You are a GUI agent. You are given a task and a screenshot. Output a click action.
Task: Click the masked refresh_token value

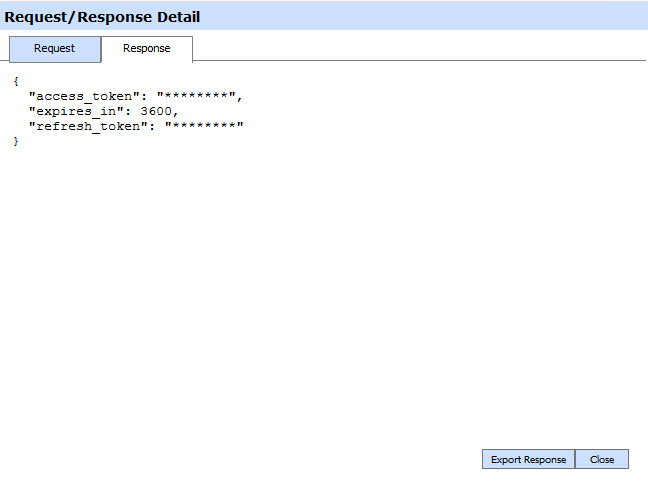[205, 126]
